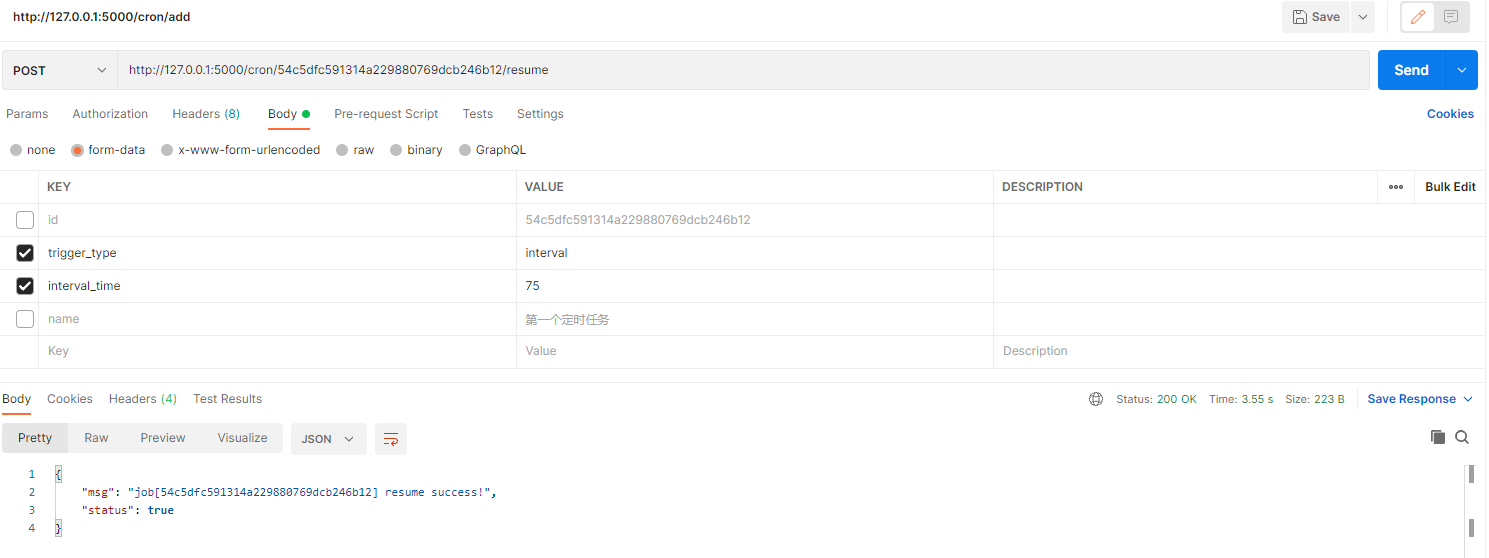Open the Settings tab
Viewport: 1489px width, 558px height.
coord(540,114)
